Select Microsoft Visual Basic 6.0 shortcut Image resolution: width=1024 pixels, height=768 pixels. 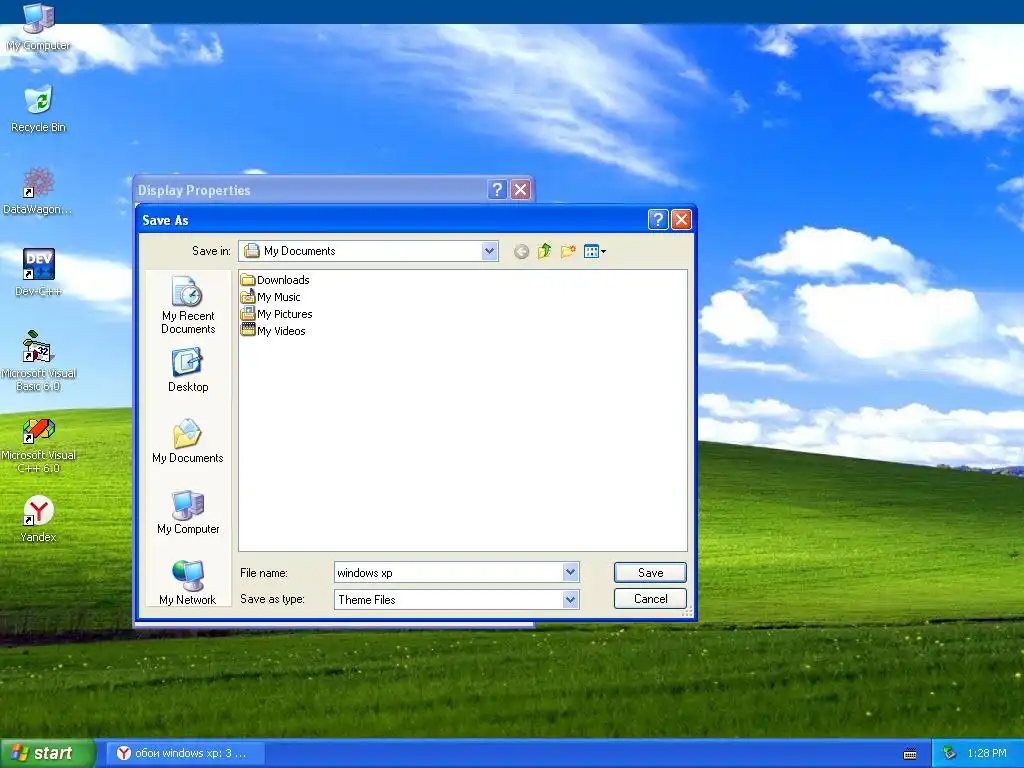pyautogui.click(x=39, y=361)
